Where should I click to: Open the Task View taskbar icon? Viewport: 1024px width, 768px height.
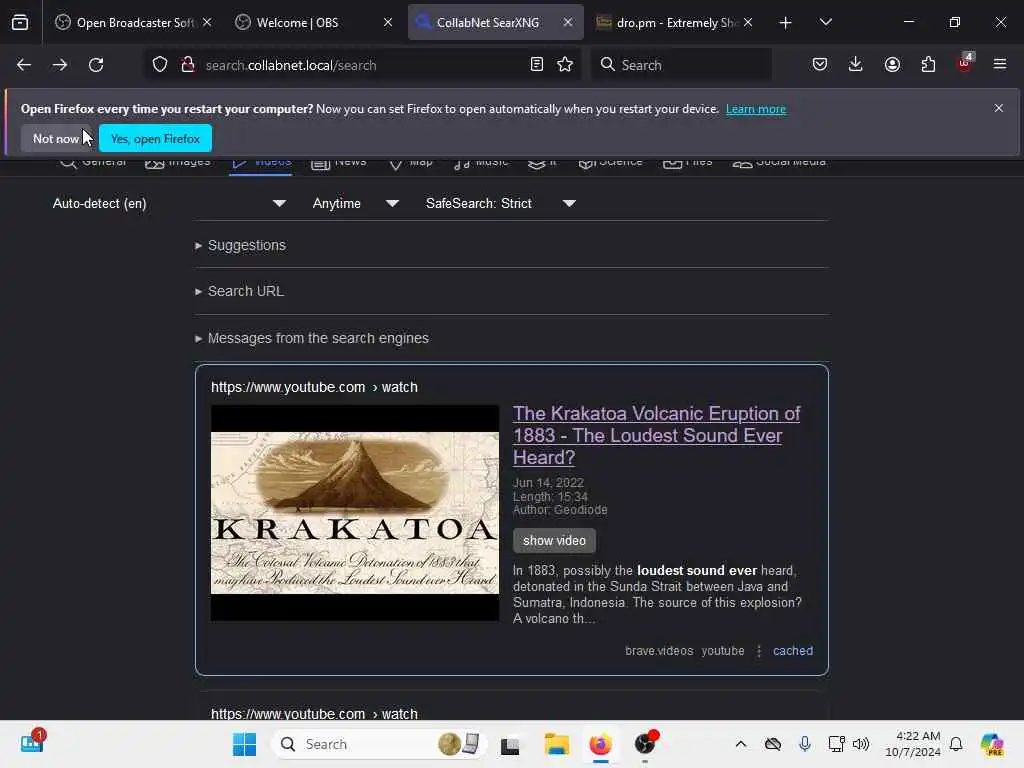coord(510,744)
